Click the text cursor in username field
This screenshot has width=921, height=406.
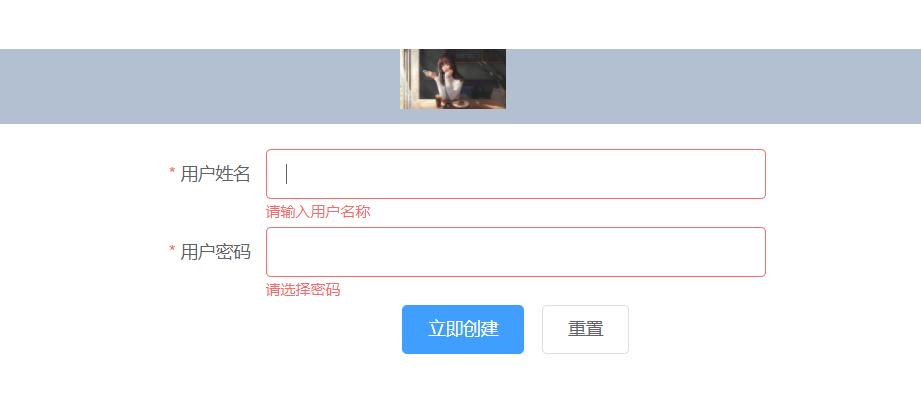(x=287, y=174)
